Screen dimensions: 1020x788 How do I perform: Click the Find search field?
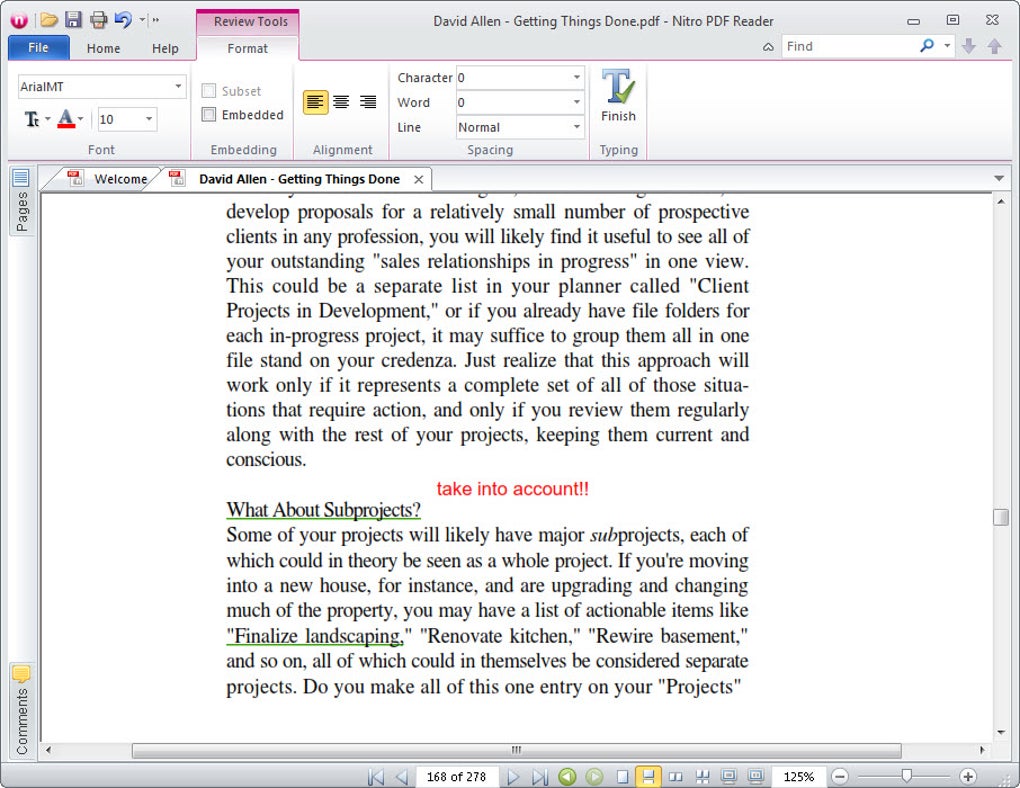848,46
